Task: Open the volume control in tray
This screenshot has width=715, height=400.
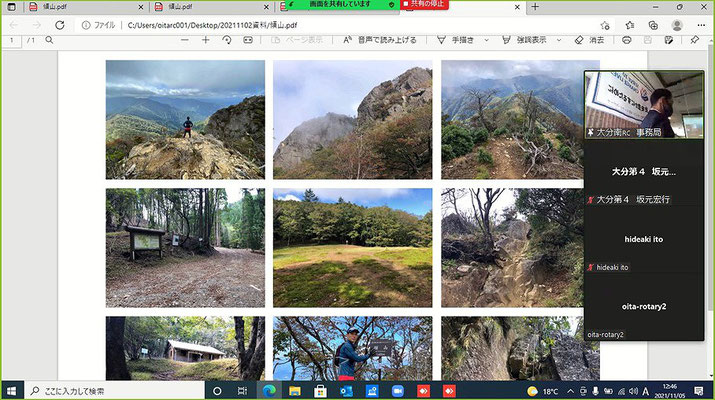Action: (633, 391)
